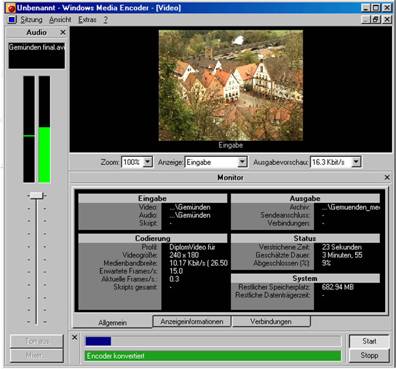Click the Eingabe caption below the video preview
This screenshot has height=369, width=396.
pyautogui.click(x=231, y=145)
